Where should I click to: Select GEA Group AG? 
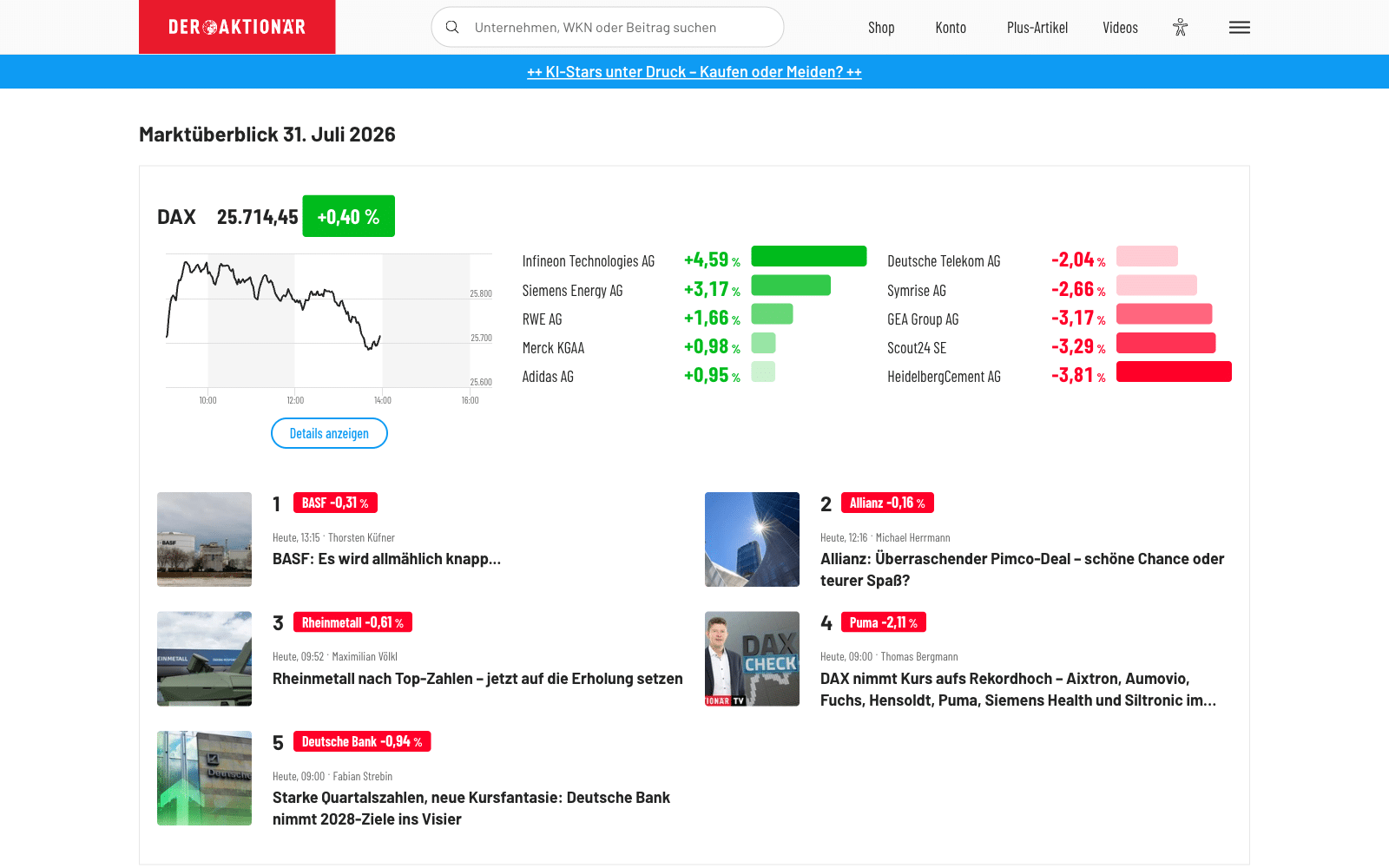pyautogui.click(x=923, y=319)
